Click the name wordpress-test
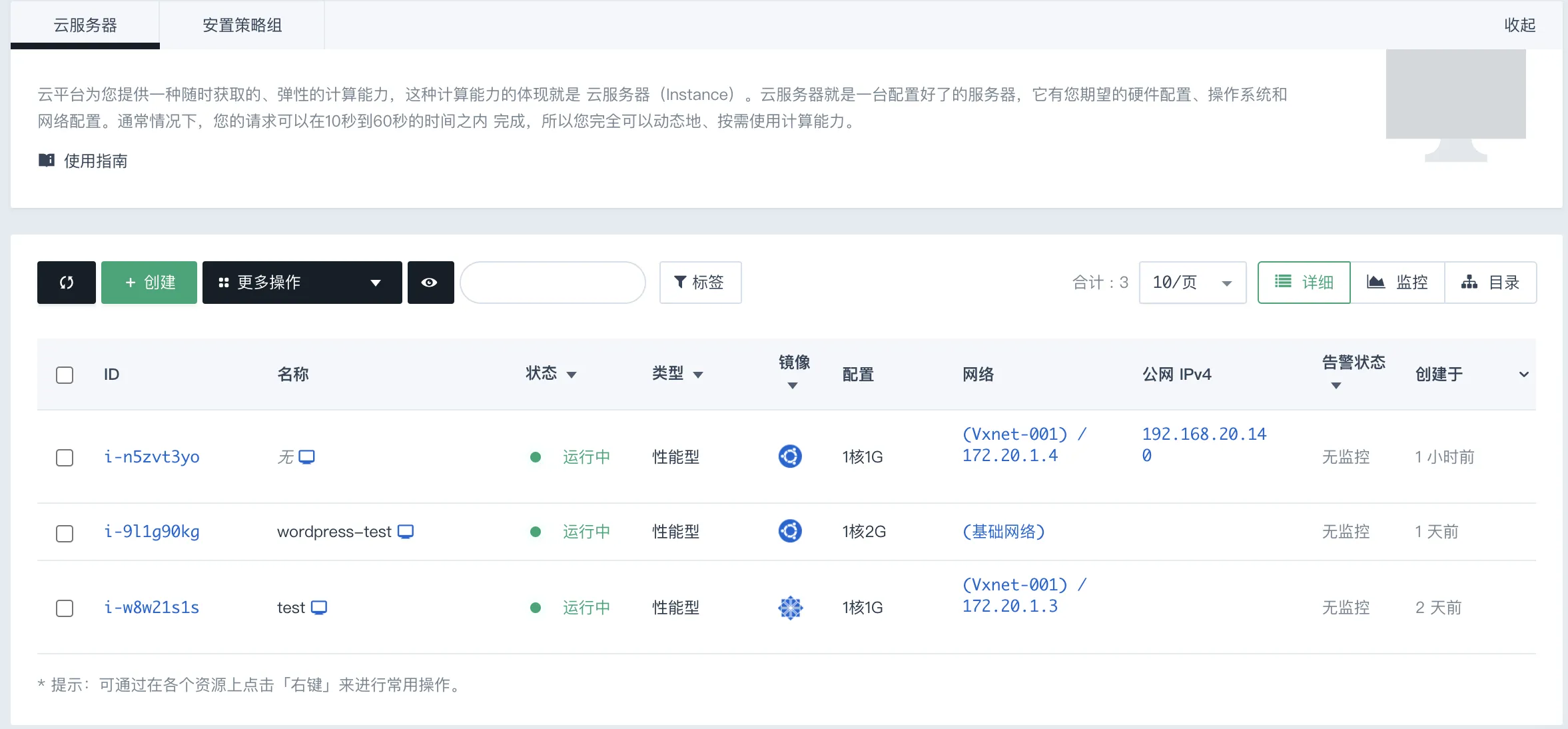Viewport: 1568px width, 729px height. (334, 532)
